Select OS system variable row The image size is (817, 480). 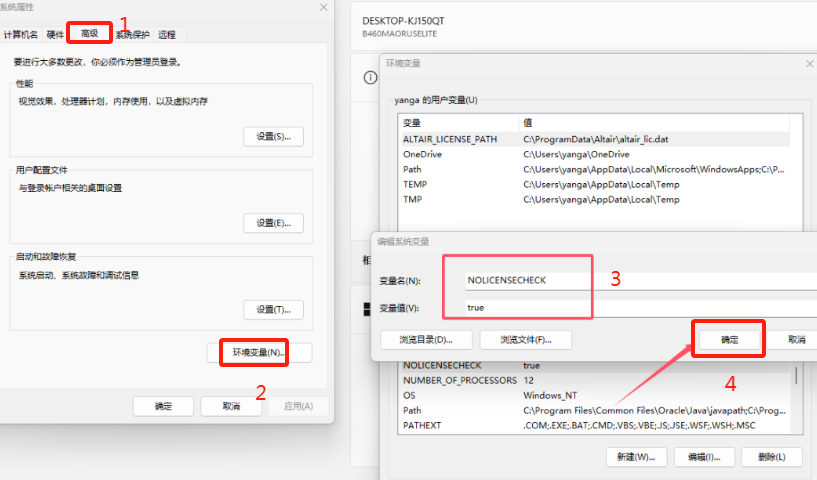(595, 396)
